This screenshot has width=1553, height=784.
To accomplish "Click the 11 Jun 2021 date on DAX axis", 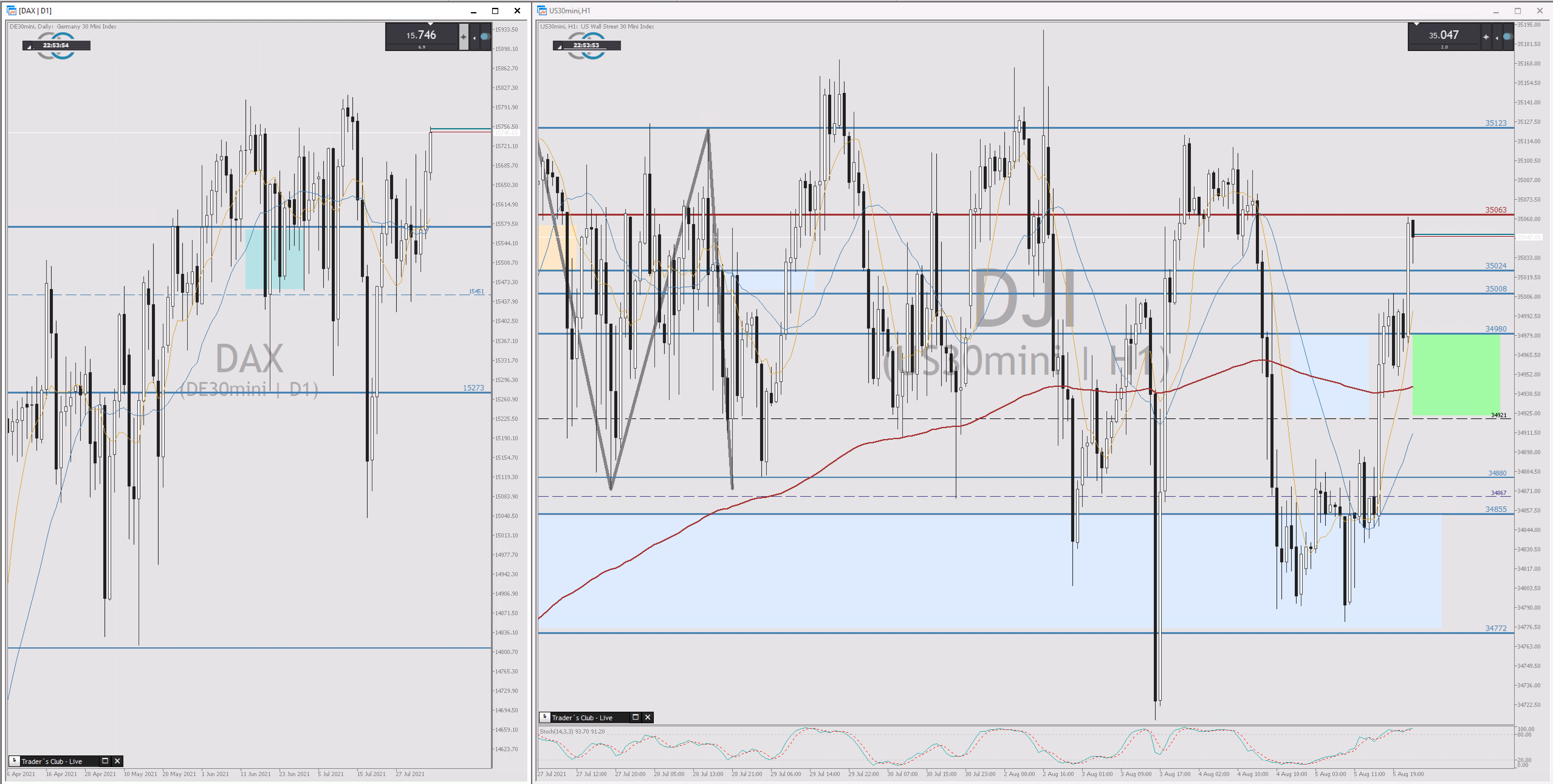I will click(x=255, y=774).
